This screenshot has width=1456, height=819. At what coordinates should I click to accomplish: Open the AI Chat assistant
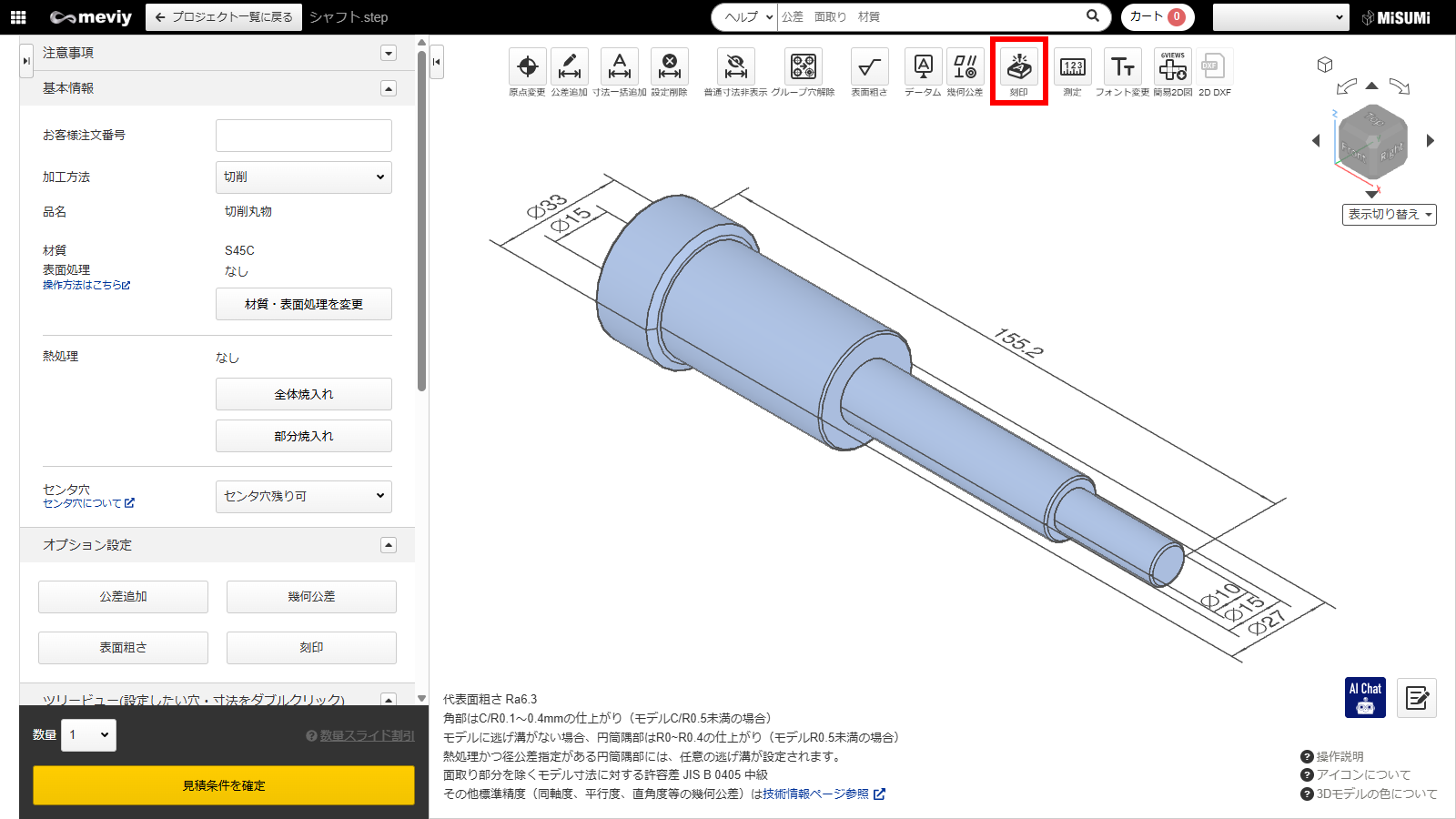point(1365,698)
